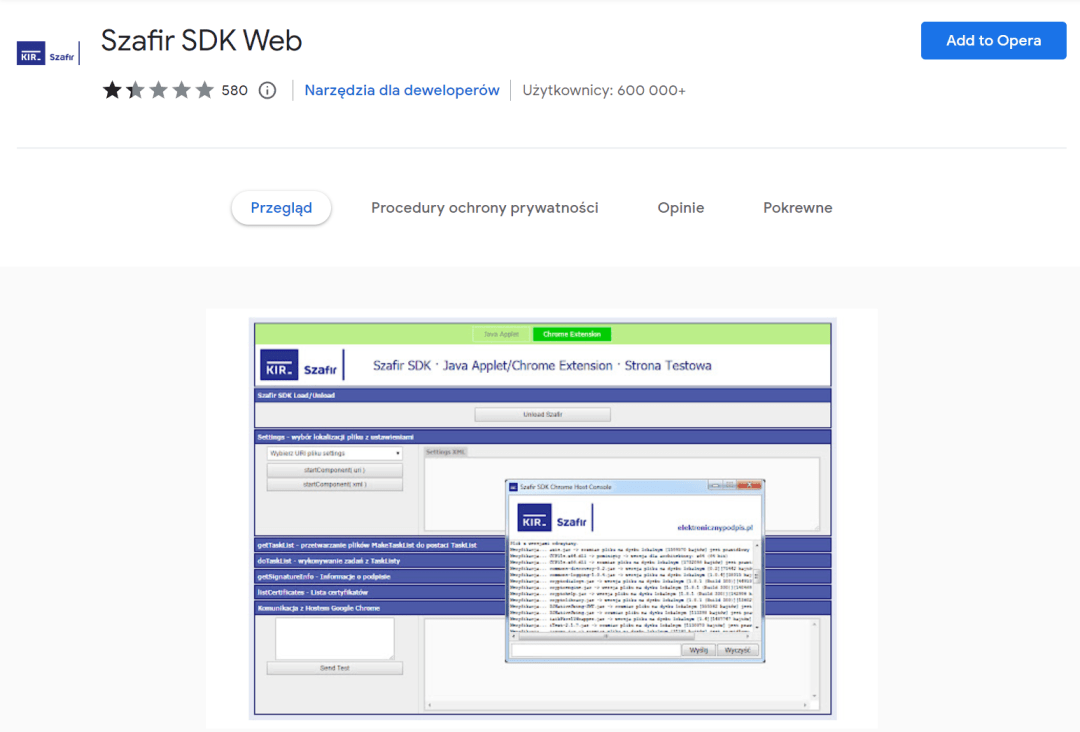Click the KIR Szafir extension logo
This screenshot has width=1080, height=732.
coord(48,54)
